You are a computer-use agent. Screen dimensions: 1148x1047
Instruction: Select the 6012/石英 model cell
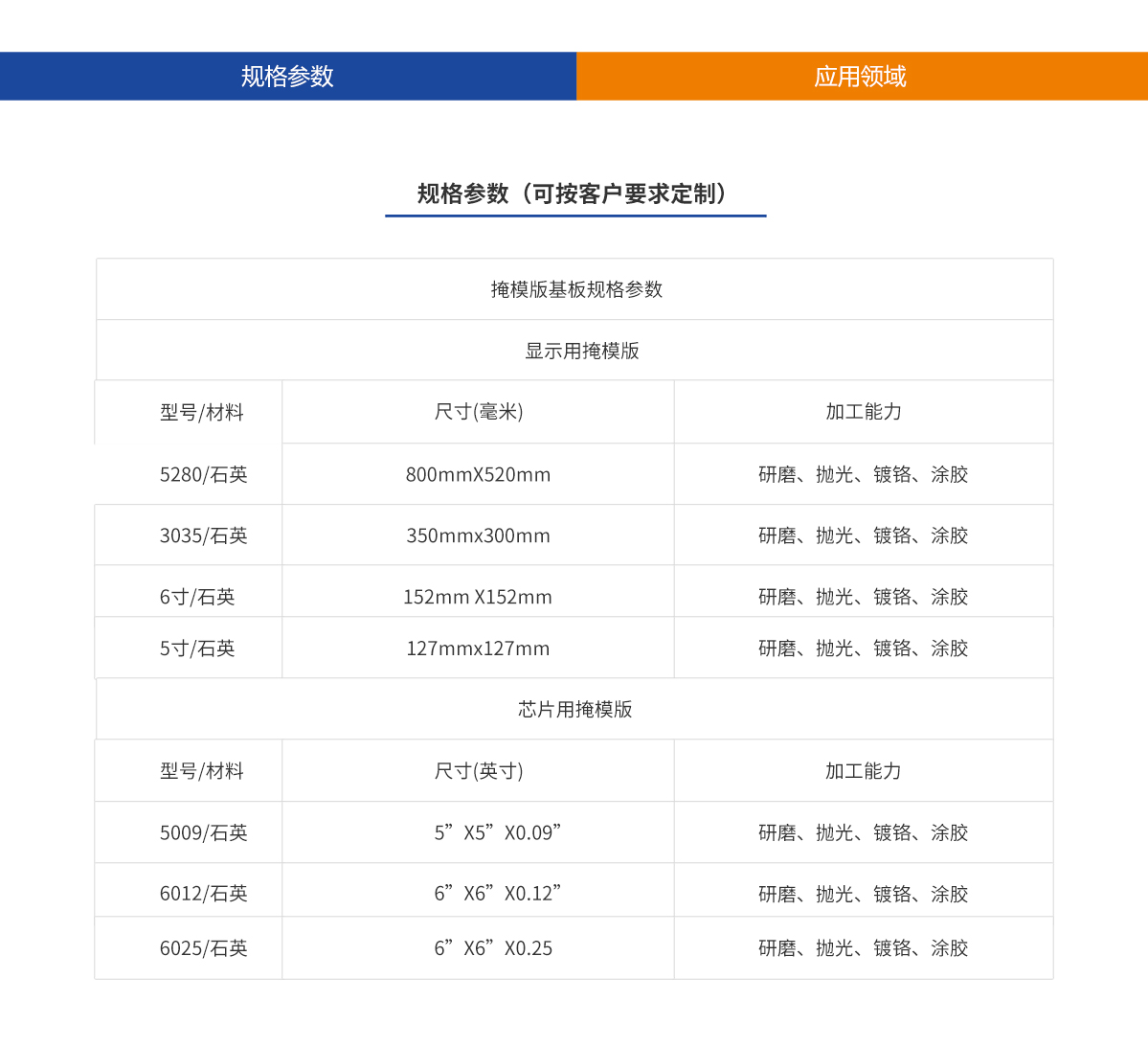pyautogui.click(x=203, y=894)
